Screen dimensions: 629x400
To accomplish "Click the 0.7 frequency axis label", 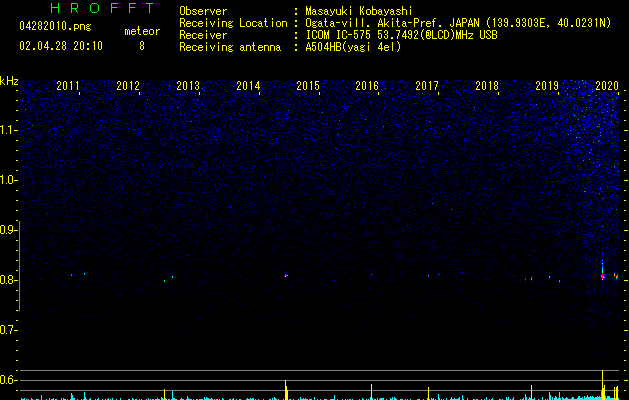I will (x=8, y=330).
